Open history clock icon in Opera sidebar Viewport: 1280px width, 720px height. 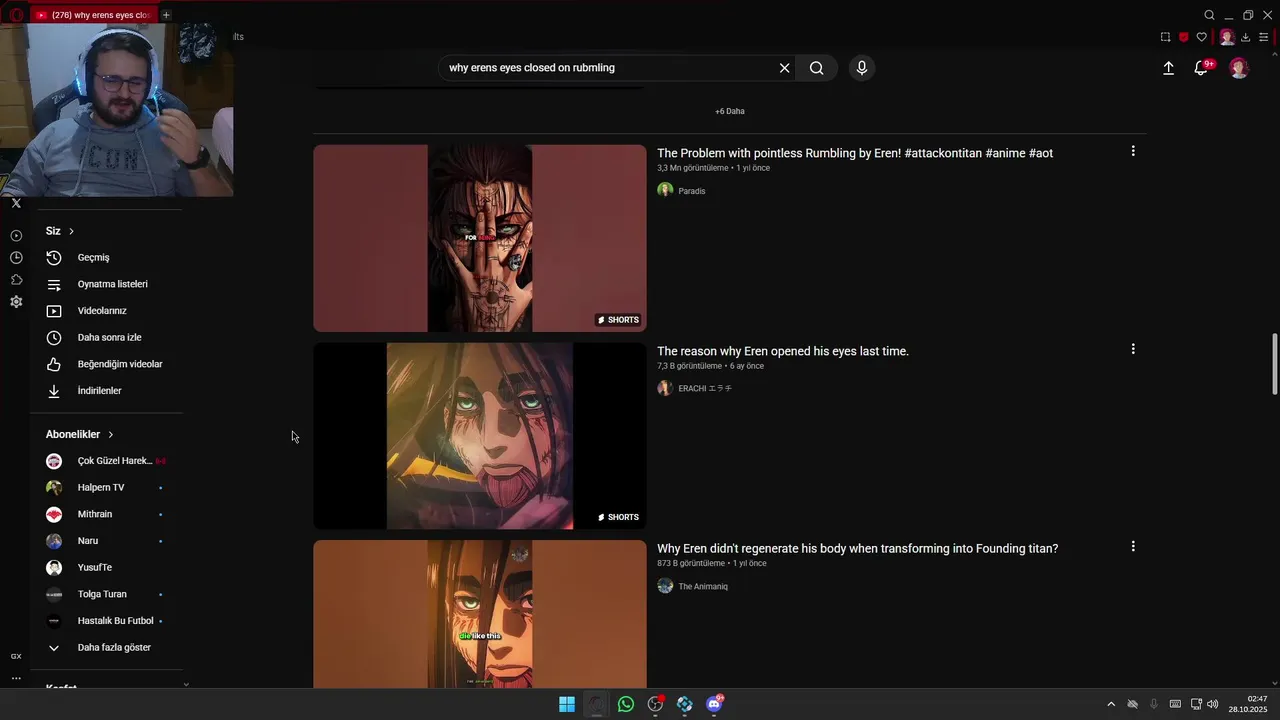(16, 258)
